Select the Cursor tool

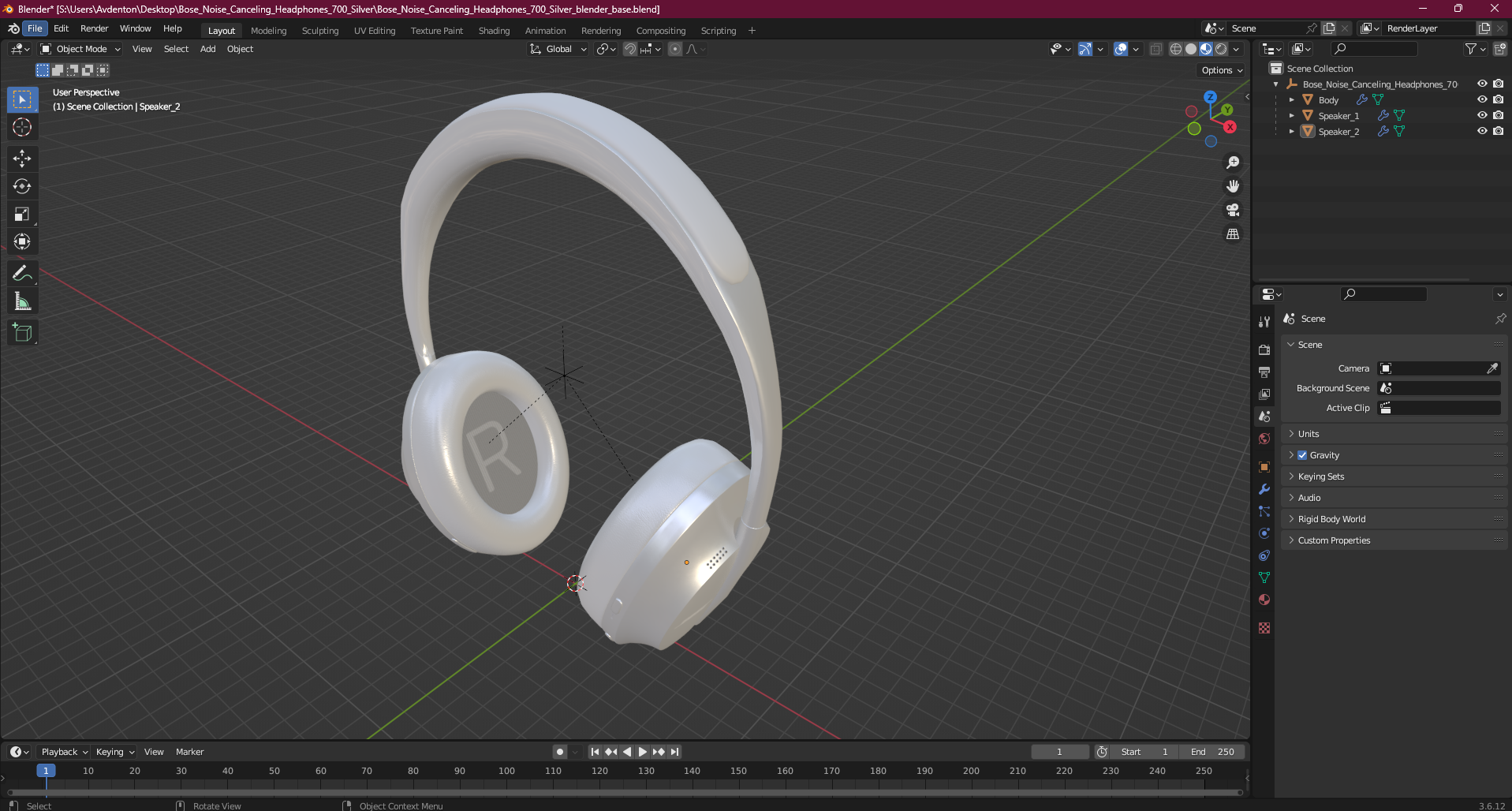tap(22, 127)
